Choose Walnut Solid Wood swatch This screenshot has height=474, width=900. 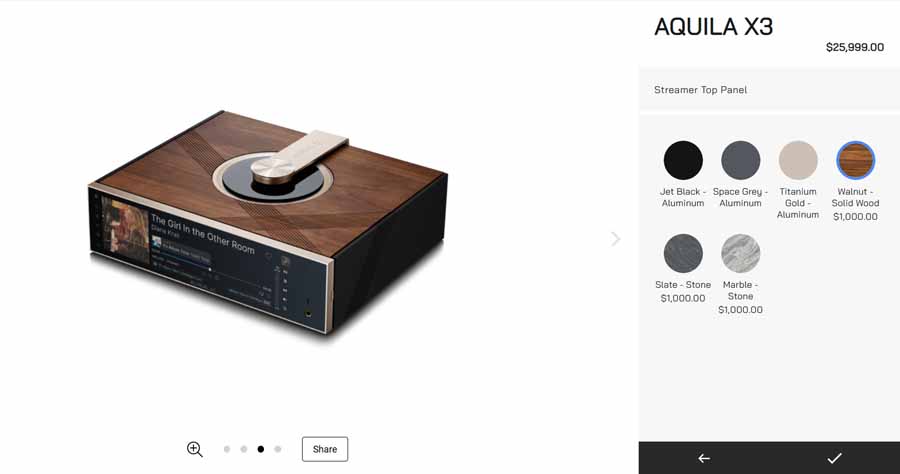point(855,160)
